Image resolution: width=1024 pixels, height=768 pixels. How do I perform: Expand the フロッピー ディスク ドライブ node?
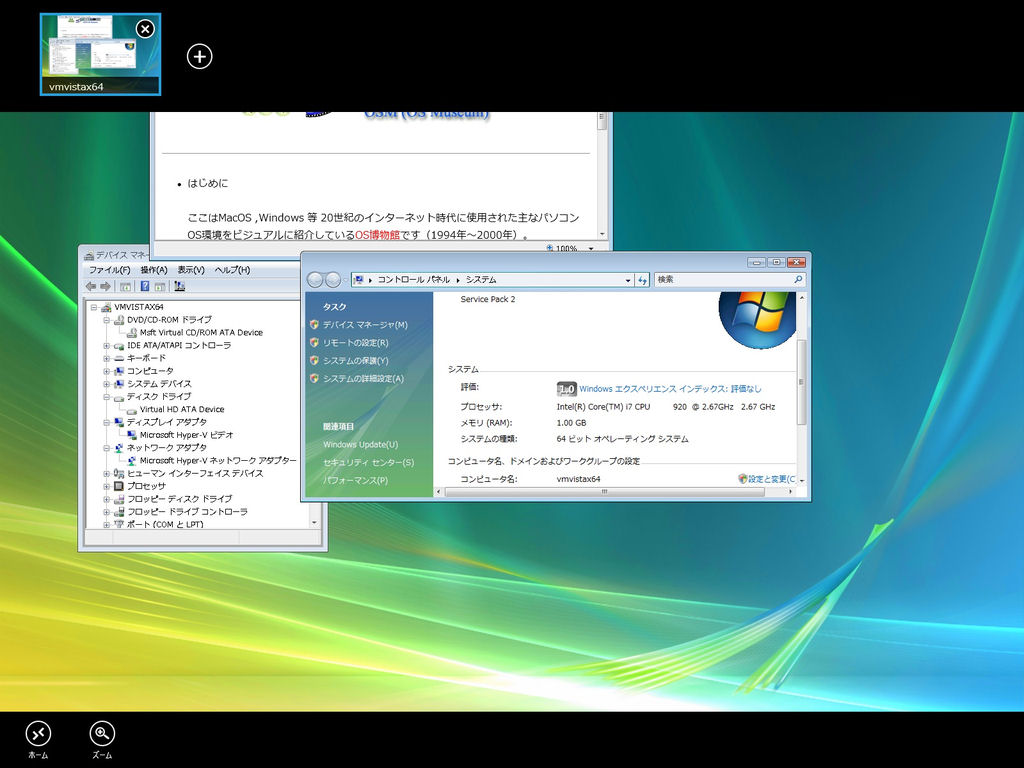click(106, 499)
